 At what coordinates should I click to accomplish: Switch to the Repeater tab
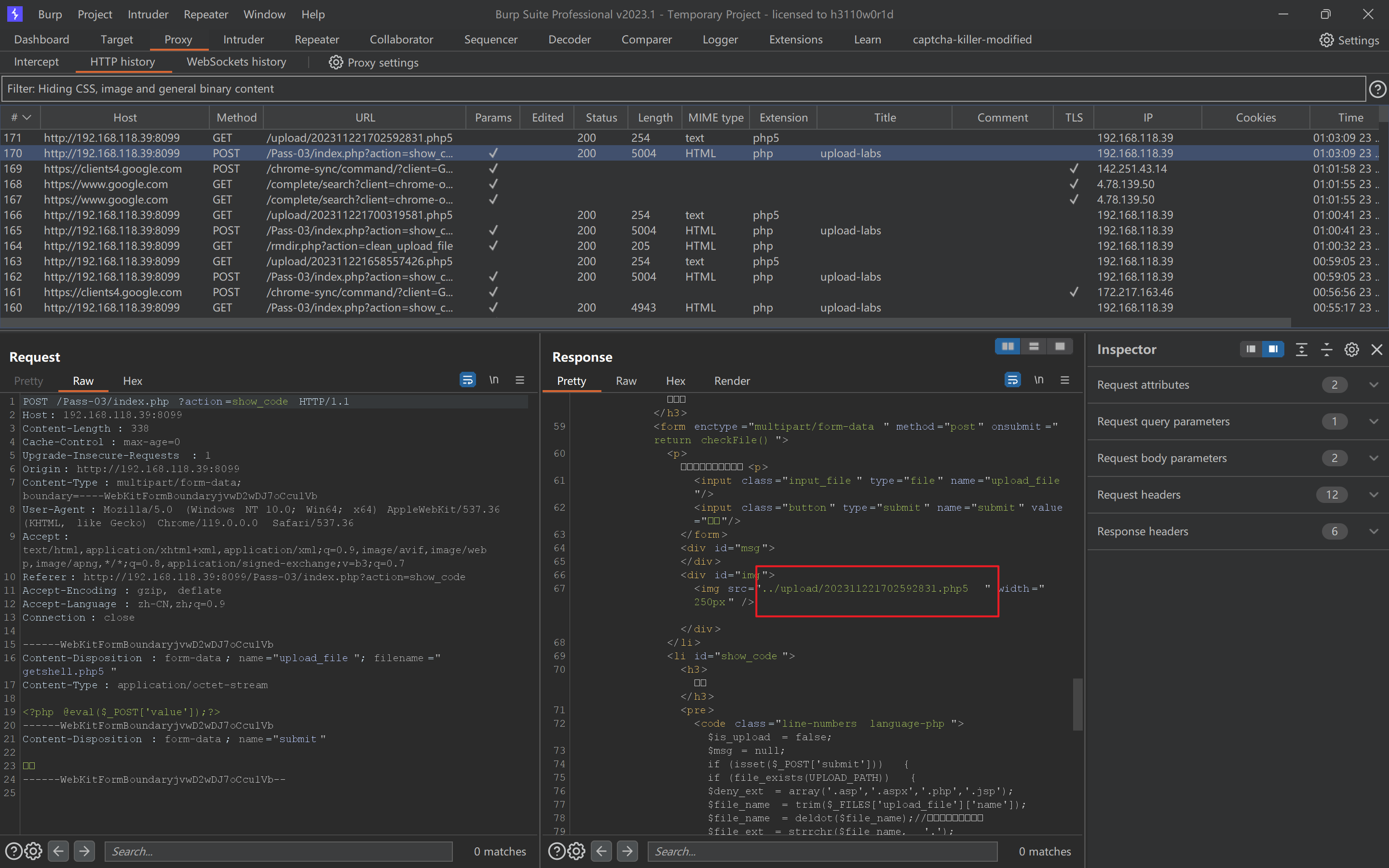316,39
